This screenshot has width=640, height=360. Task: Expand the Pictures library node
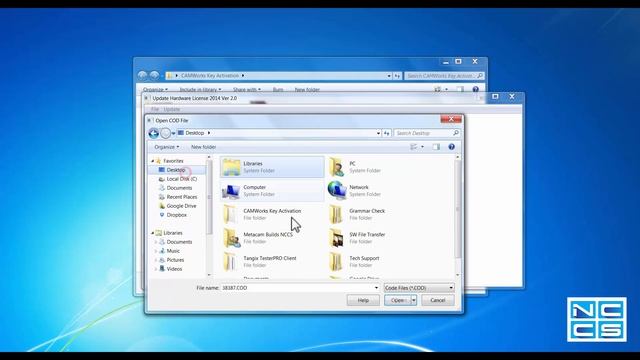(156, 260)
